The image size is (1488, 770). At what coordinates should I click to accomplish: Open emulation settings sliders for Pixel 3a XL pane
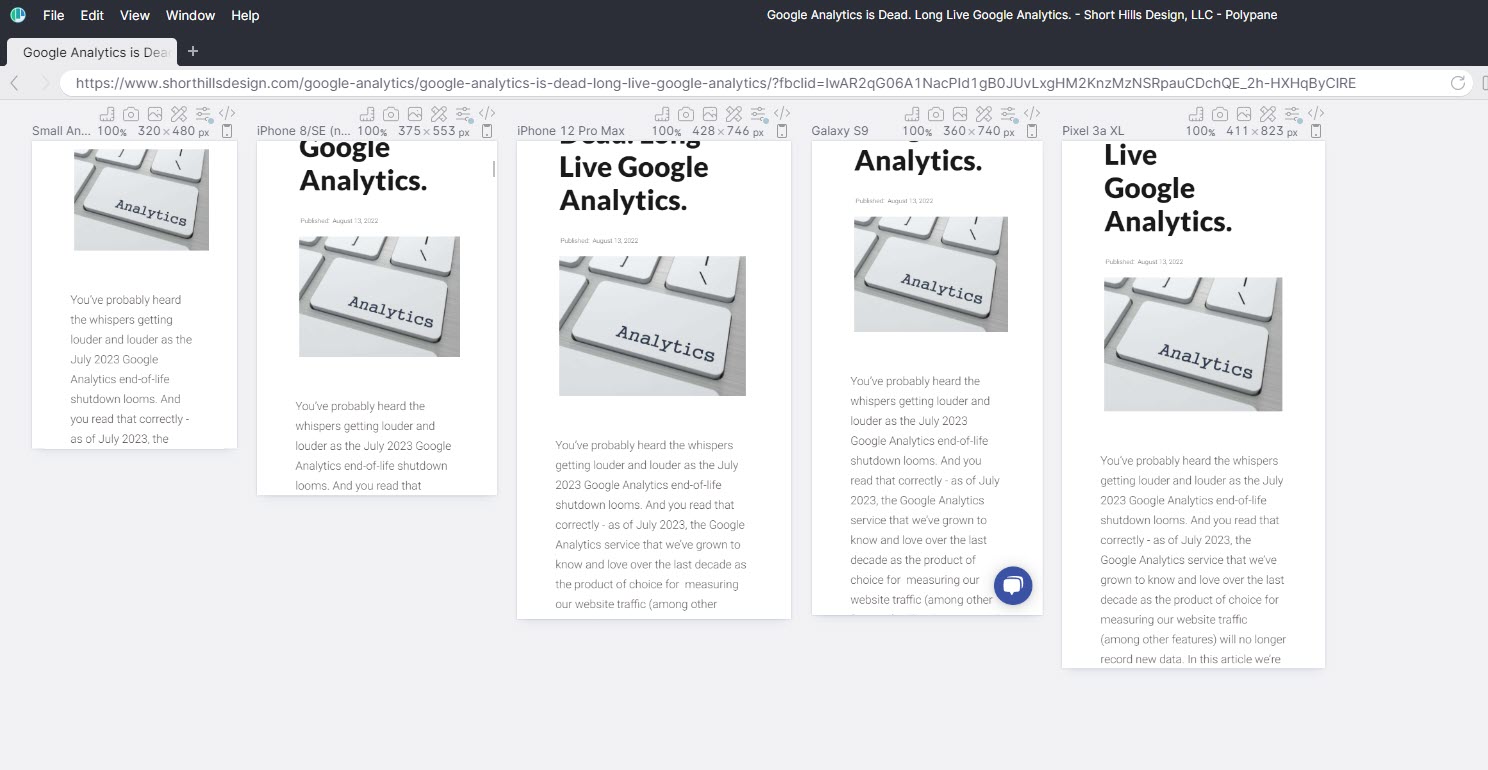pos(1292,114)
